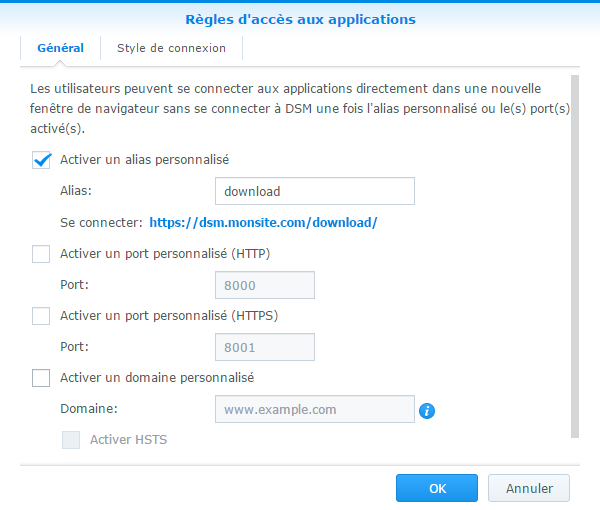This screenshot has width=600, height=510.
Task: Toggle the Activer HSTS checkbox
Action: [71, 440]
